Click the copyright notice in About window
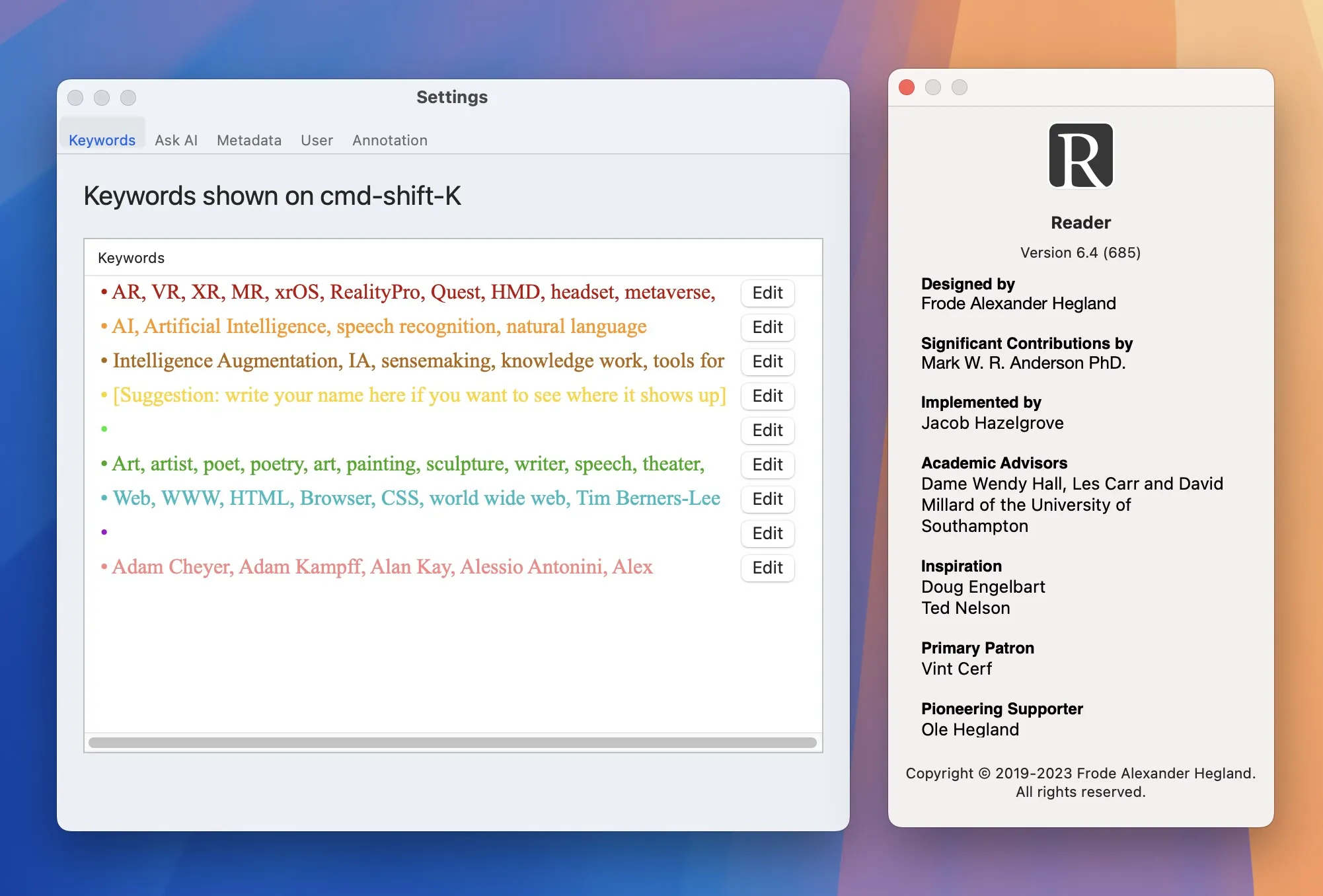This screenshot has height=896, width=1323. (1080, 782)
